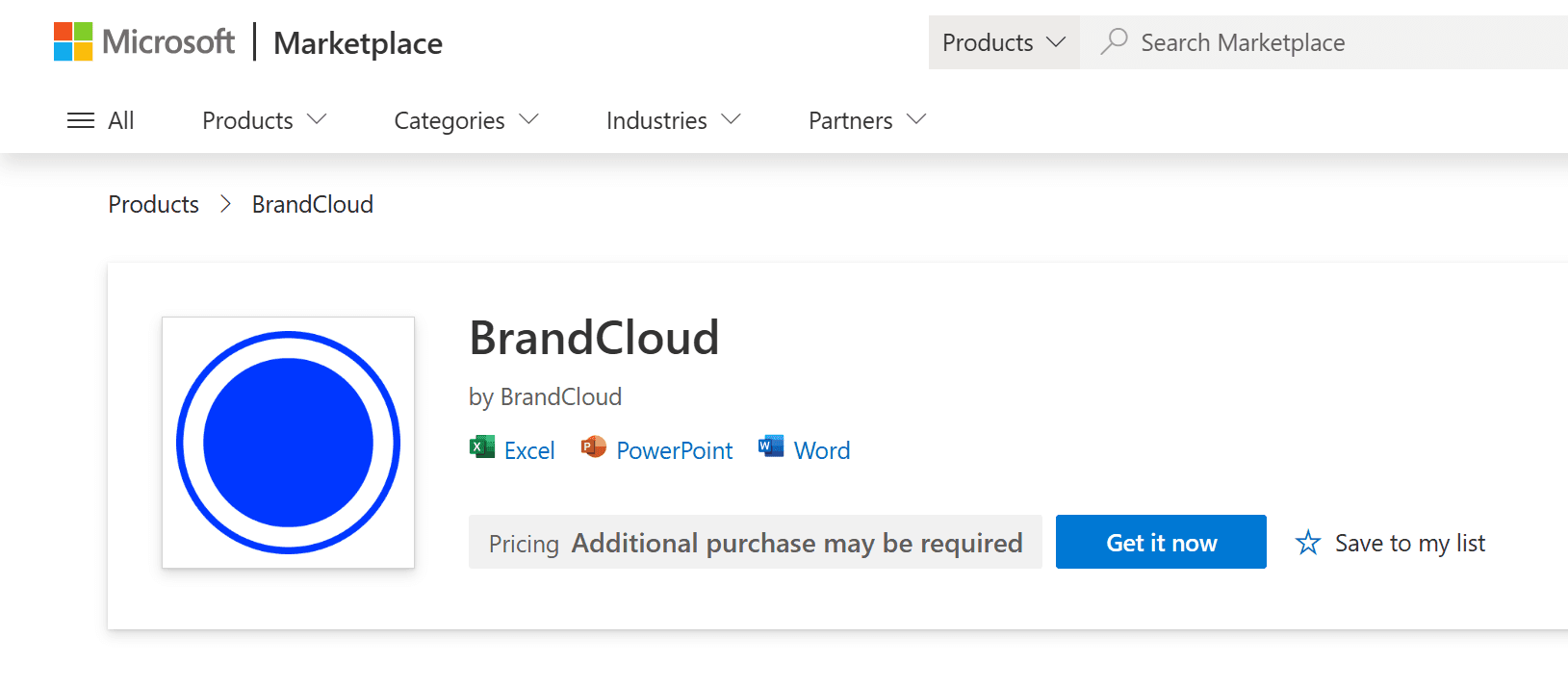Image resolution: width=1568 pixels, height=688 pixels.
Task: Click the BrandCloud blue circle logo
Action: pyautogui.click(x=289, y=443)
